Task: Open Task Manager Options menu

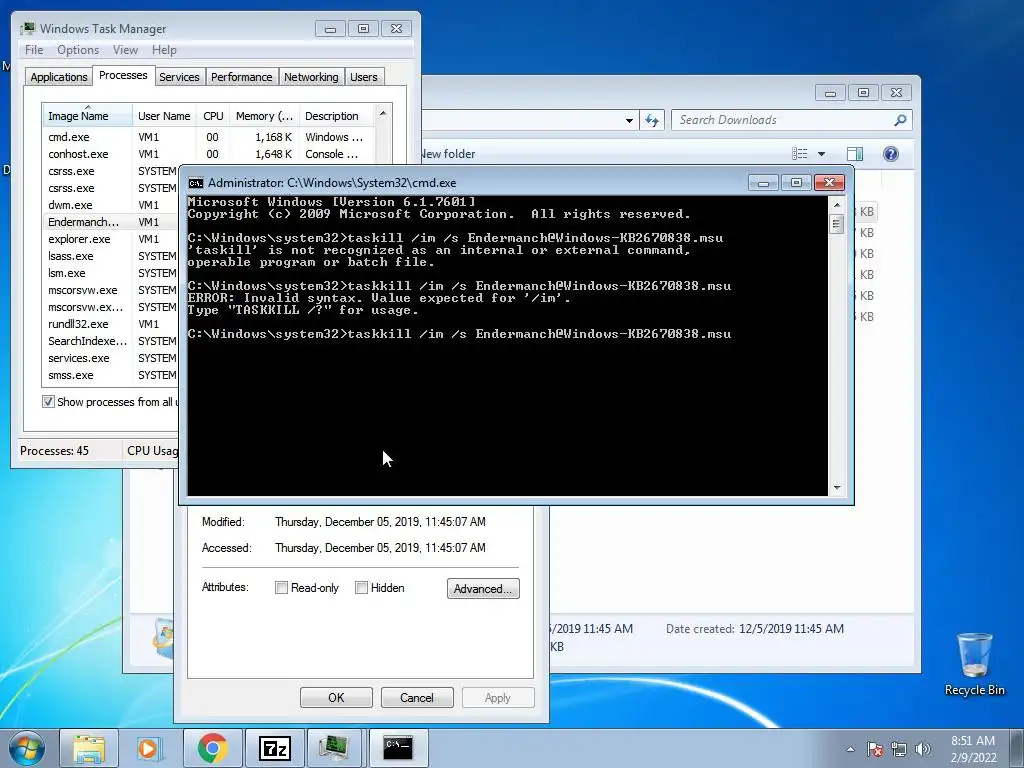Action: coord(78,50)
